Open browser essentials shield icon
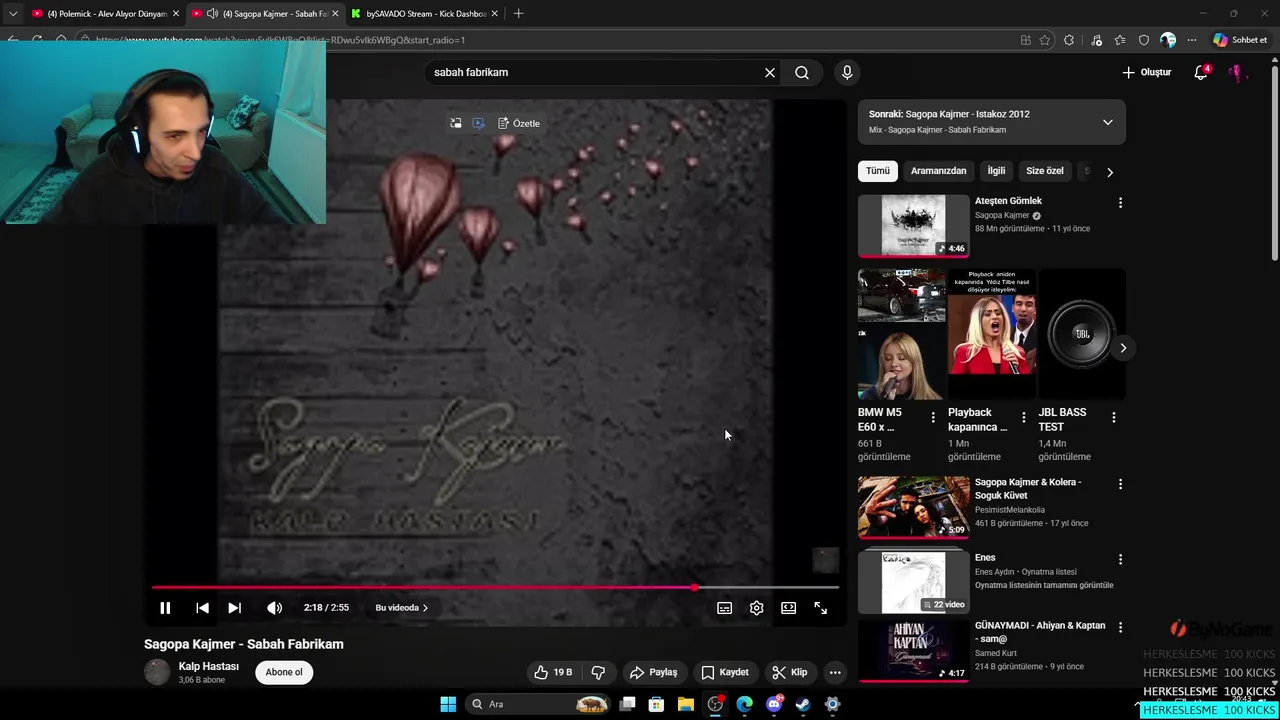Screen dimensions: 1280x720 tap(1144, 40)
